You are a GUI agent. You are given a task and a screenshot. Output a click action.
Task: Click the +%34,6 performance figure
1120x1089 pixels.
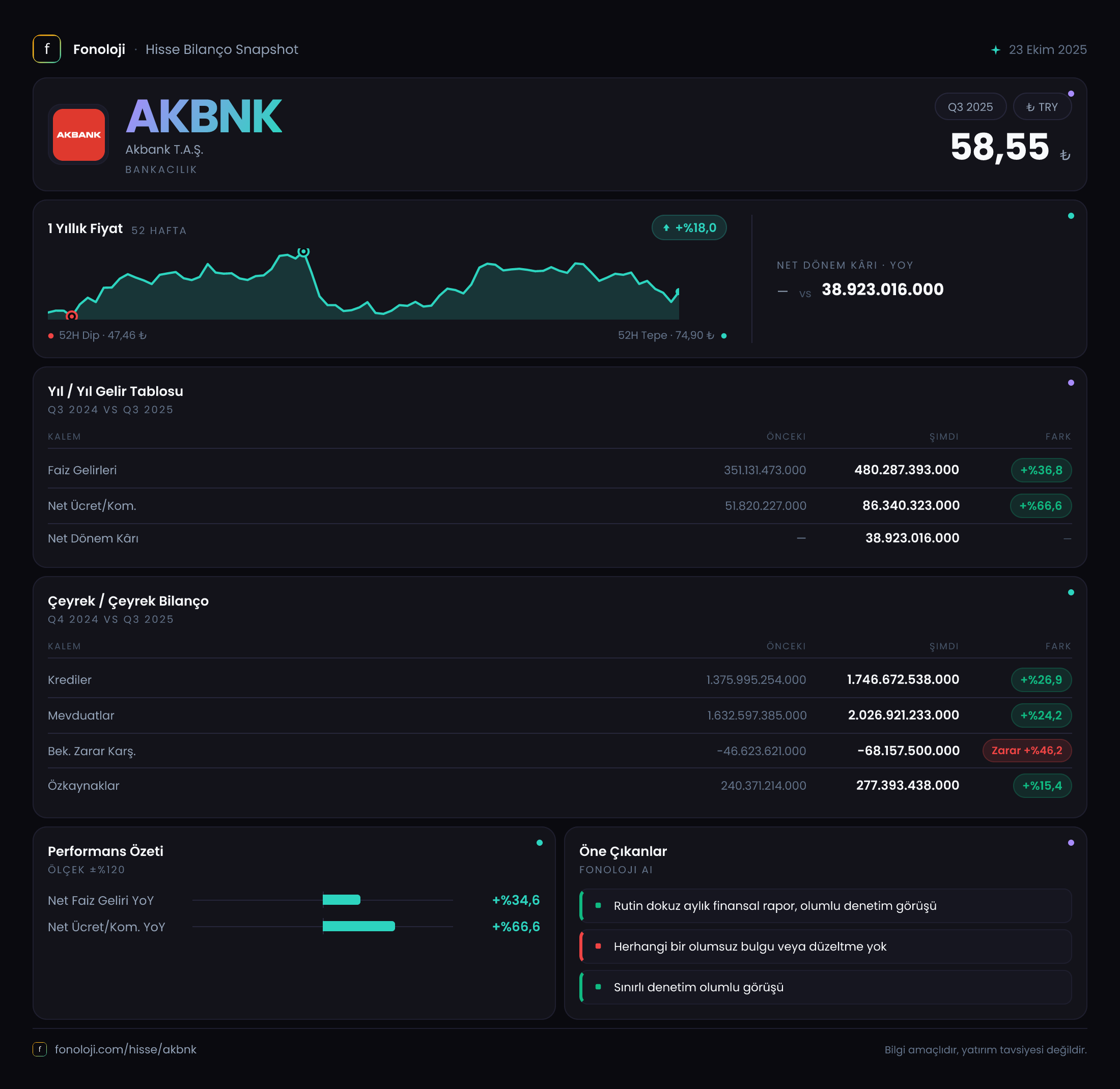[x=516, y=900]
